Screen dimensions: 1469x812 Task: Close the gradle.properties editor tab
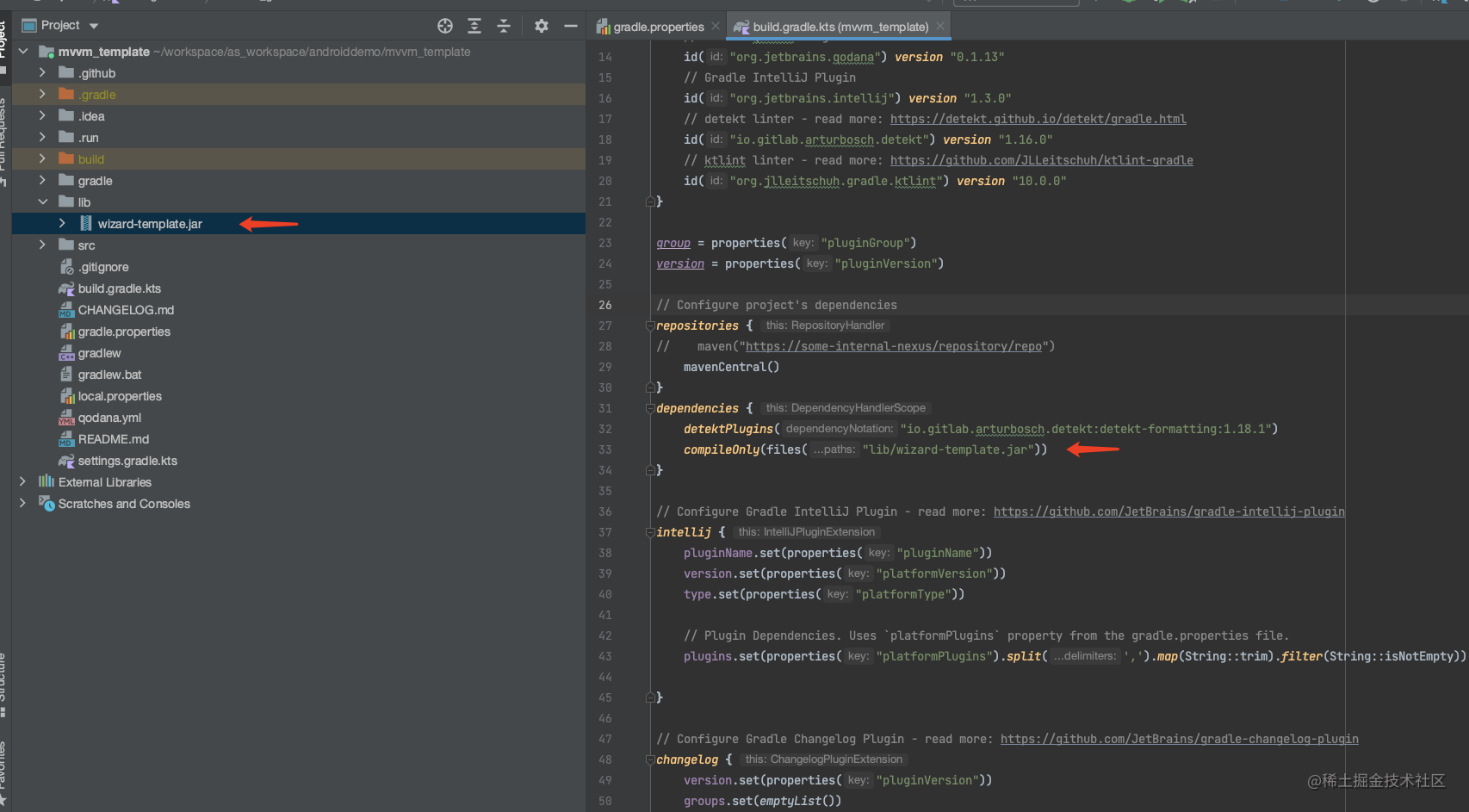716,27
